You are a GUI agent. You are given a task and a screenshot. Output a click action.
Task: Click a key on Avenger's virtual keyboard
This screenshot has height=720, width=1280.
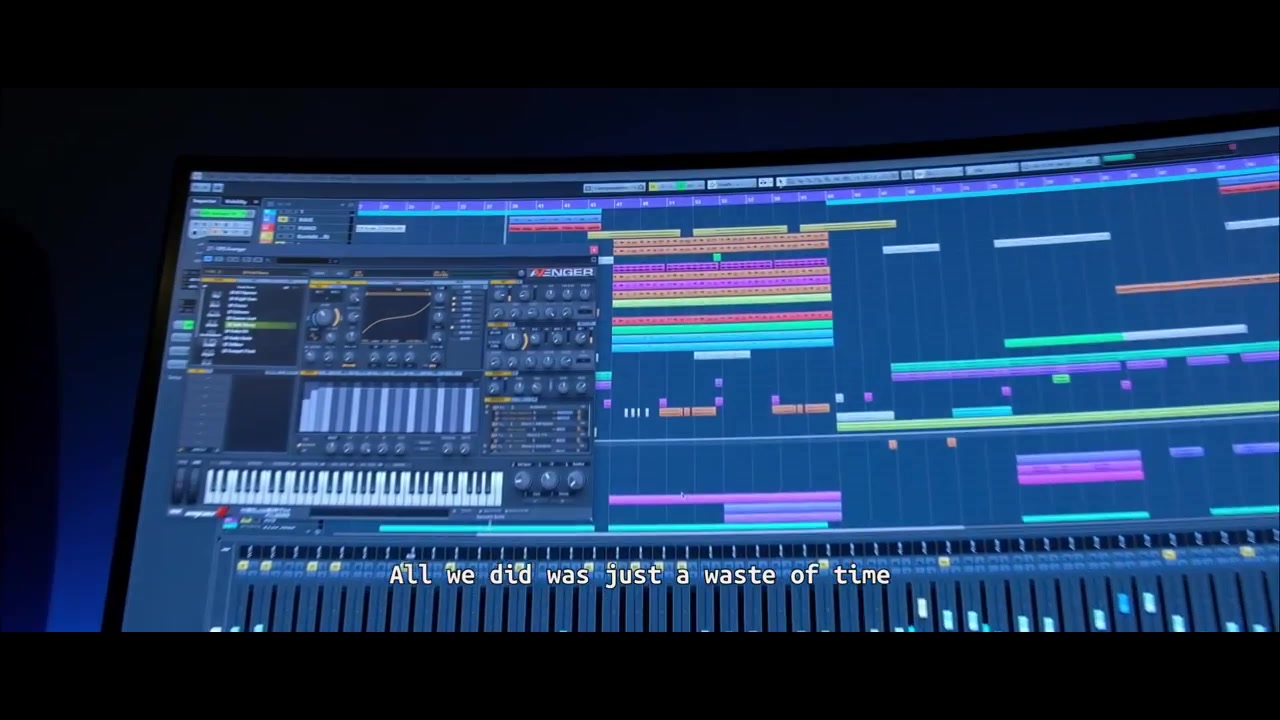pyautogui.click(x=352, y=487)
